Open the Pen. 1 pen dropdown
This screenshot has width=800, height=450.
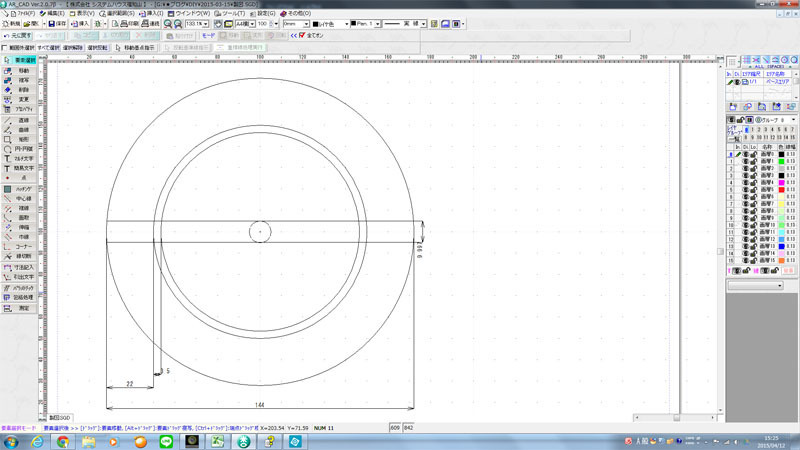pos(378,24)
